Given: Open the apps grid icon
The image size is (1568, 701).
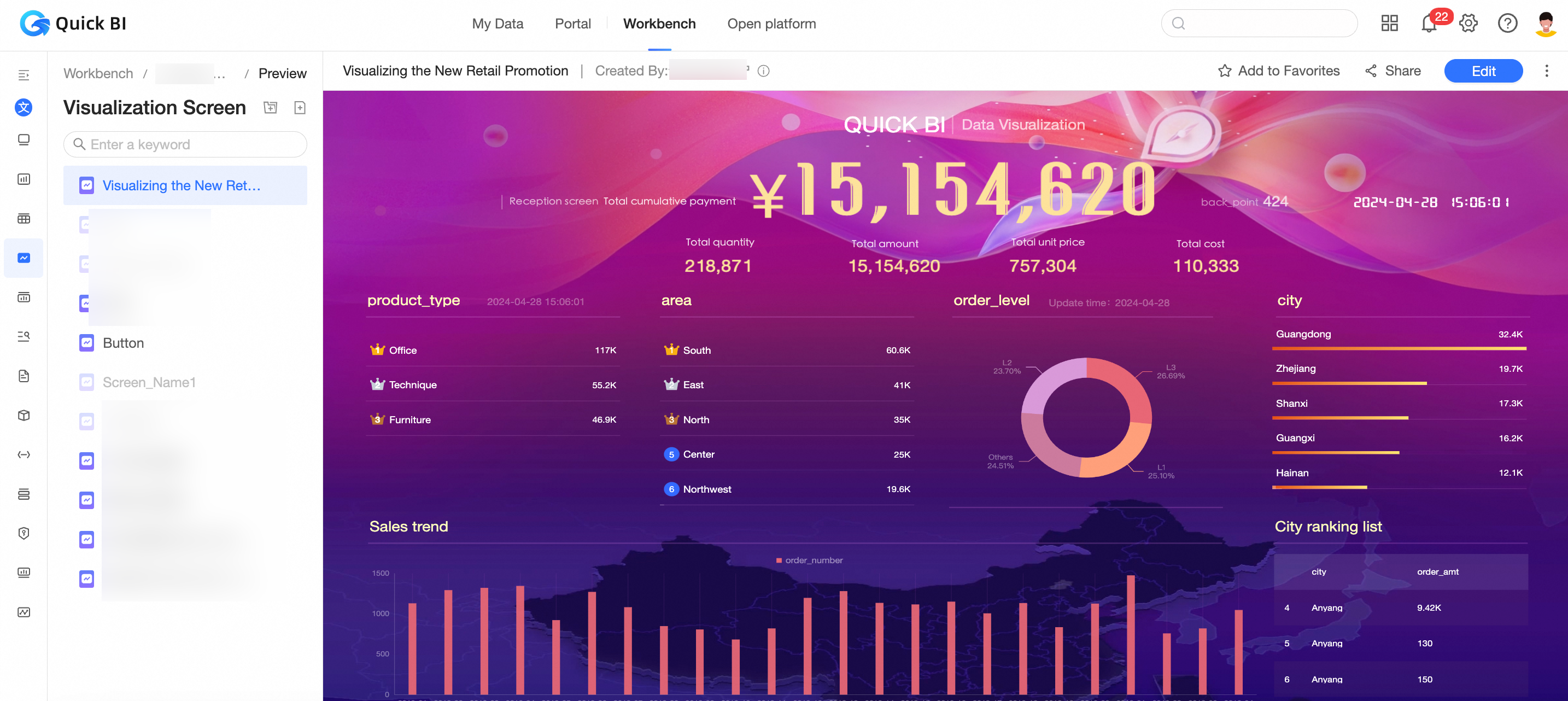Looking at the screenshot, I should click(x=1390, y=24).
